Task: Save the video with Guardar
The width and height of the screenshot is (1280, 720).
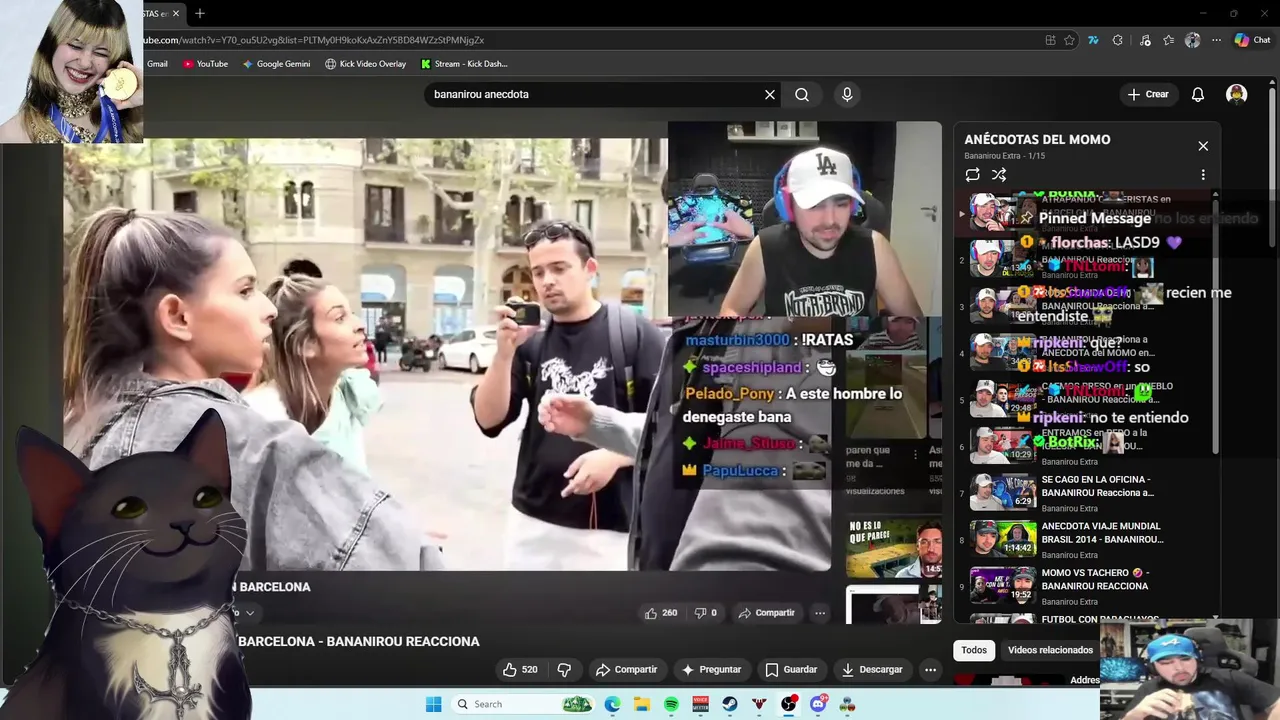Action: pos(791,669)
